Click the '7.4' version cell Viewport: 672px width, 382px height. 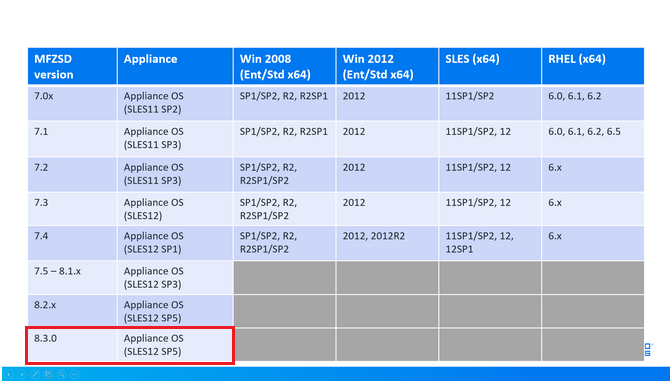72,243
